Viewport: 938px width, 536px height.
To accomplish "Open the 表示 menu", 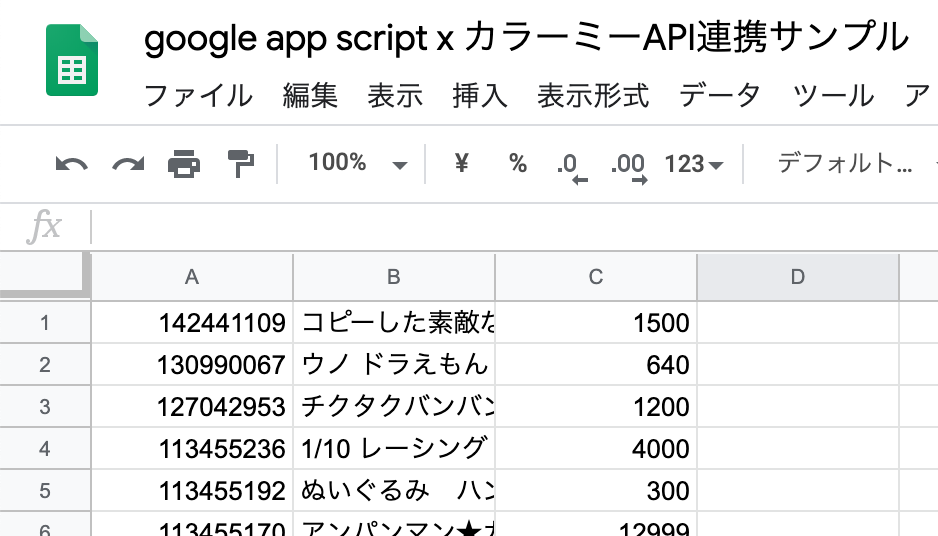I will (395, 96).
